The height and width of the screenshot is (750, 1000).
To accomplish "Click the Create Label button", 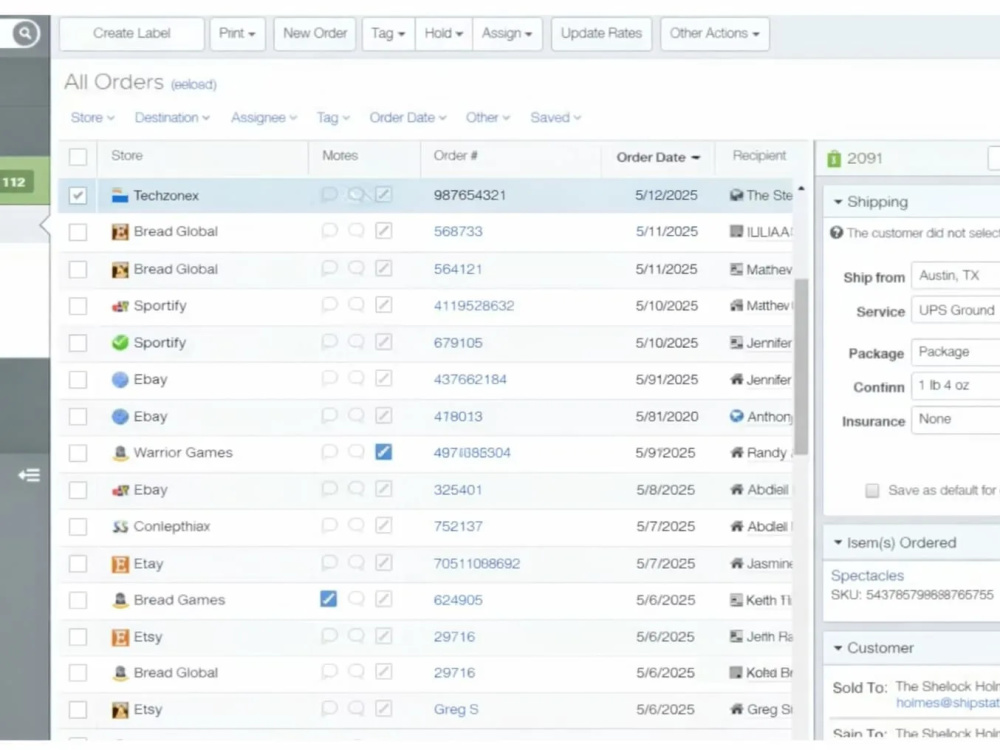I will pos(132,33).
